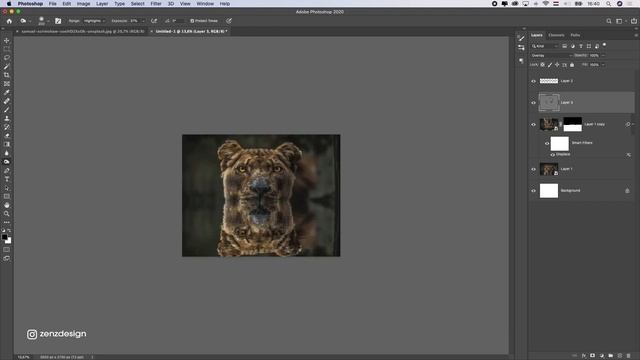Image resolution: width=640 pixels, height=360 pixels.
Task: Select the Blur tool
Action: pos(7,153)
